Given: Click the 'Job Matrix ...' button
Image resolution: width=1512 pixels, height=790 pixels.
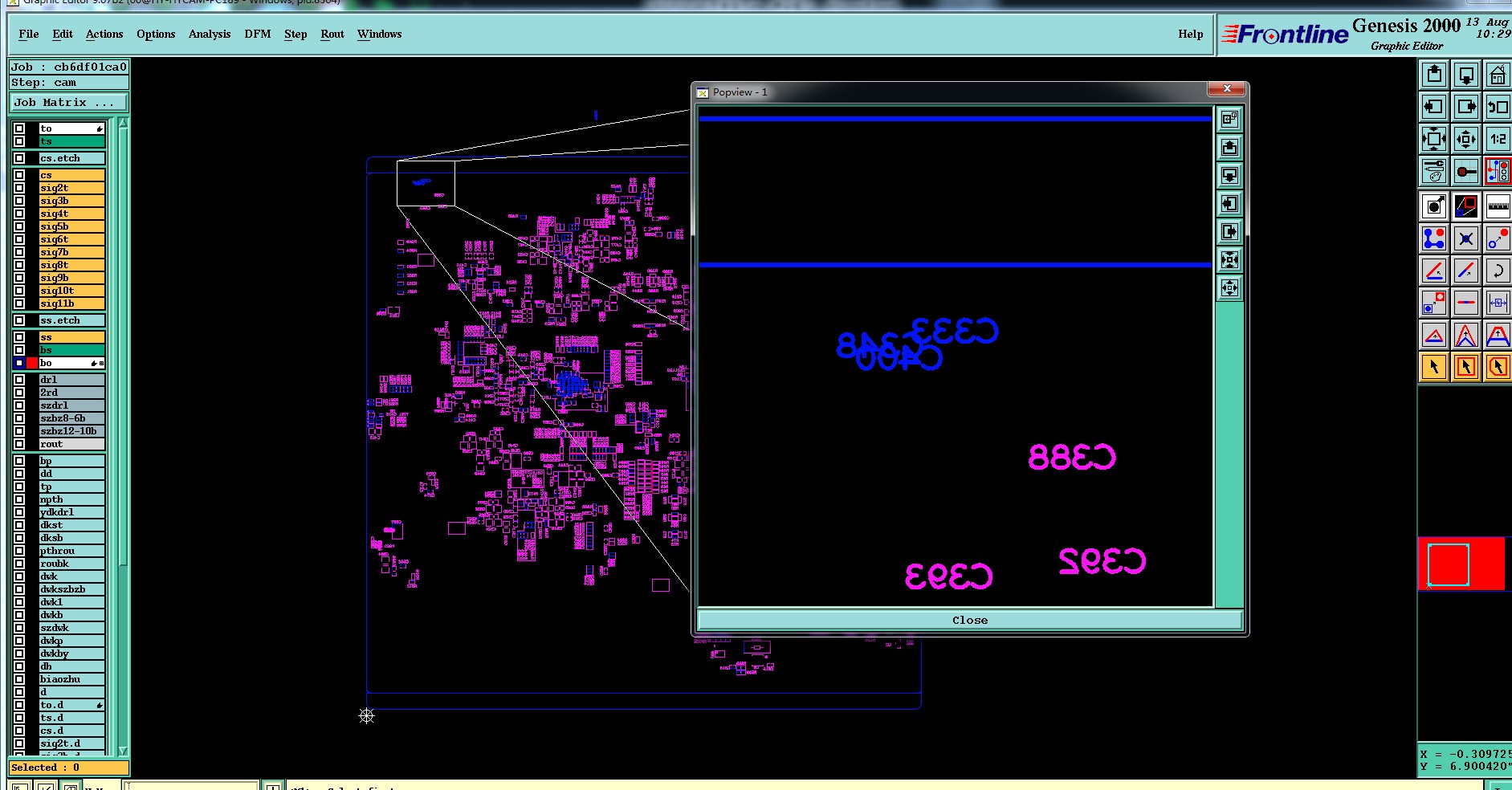Looking at the screenshot, I should 68,103.
